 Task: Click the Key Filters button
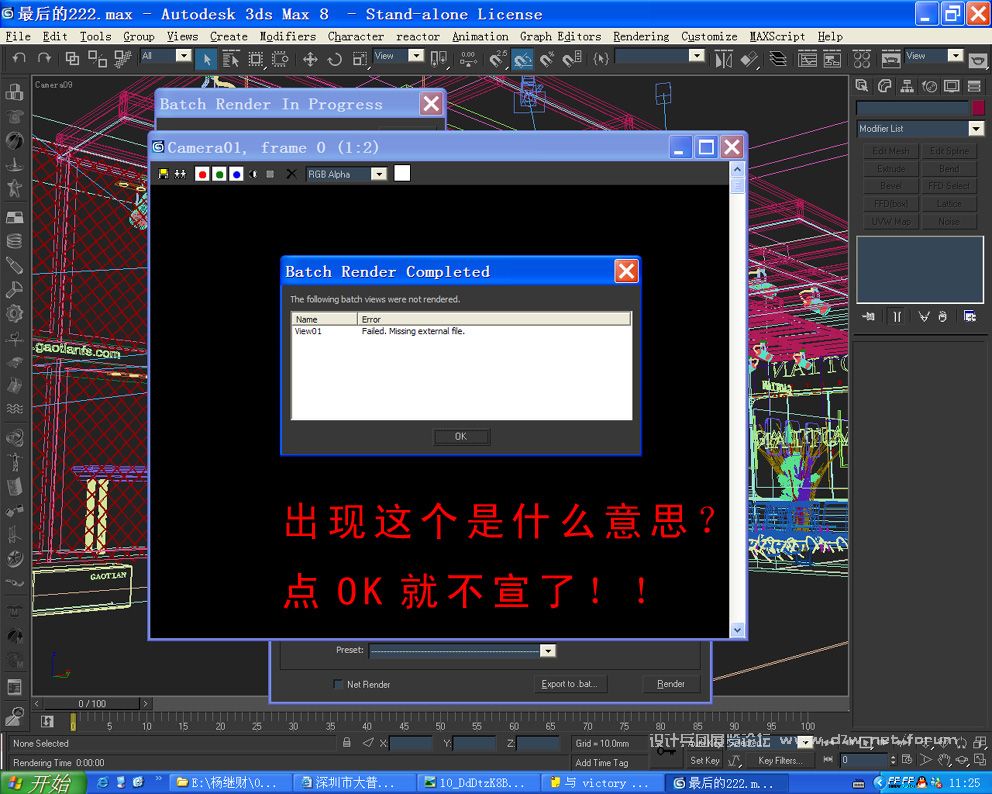click(780, 760)
